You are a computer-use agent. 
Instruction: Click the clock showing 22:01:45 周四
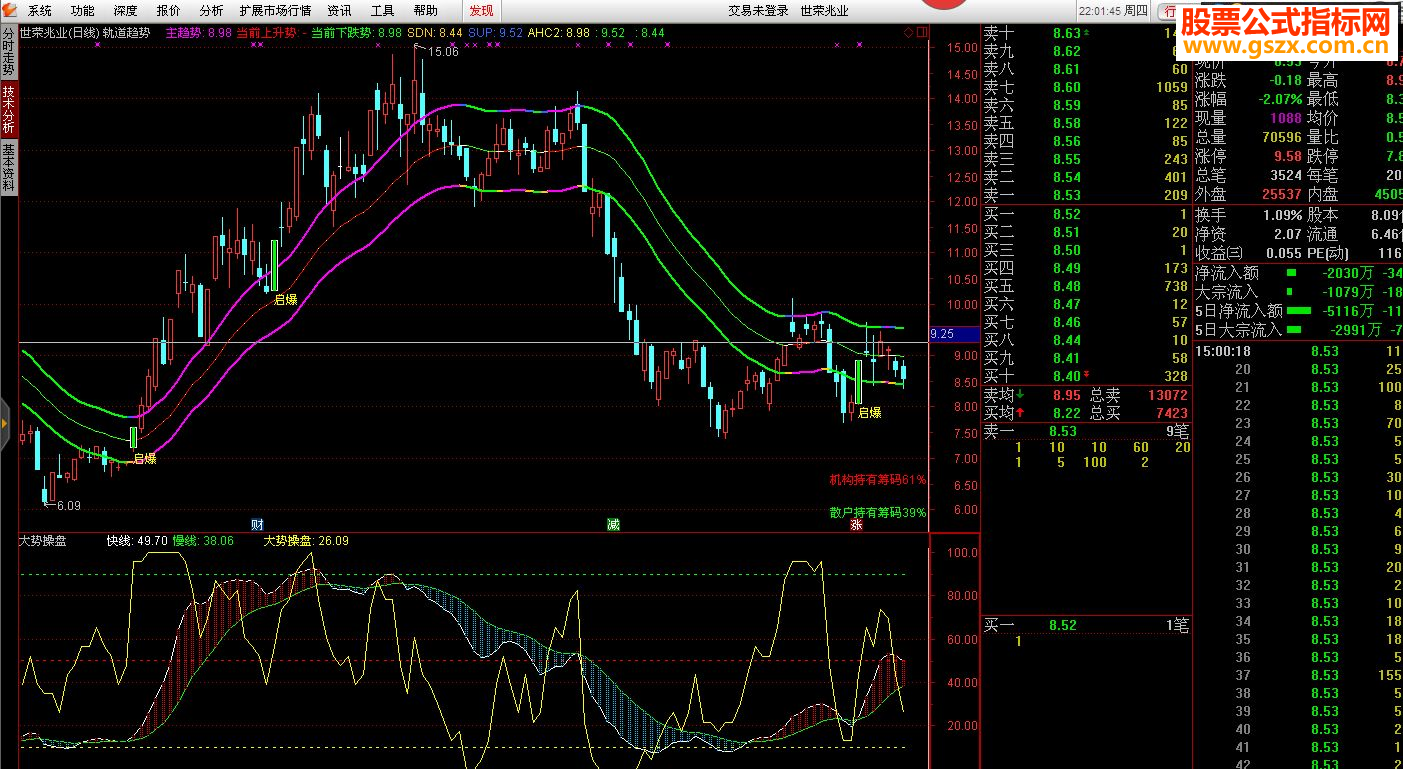point(1112,11)
